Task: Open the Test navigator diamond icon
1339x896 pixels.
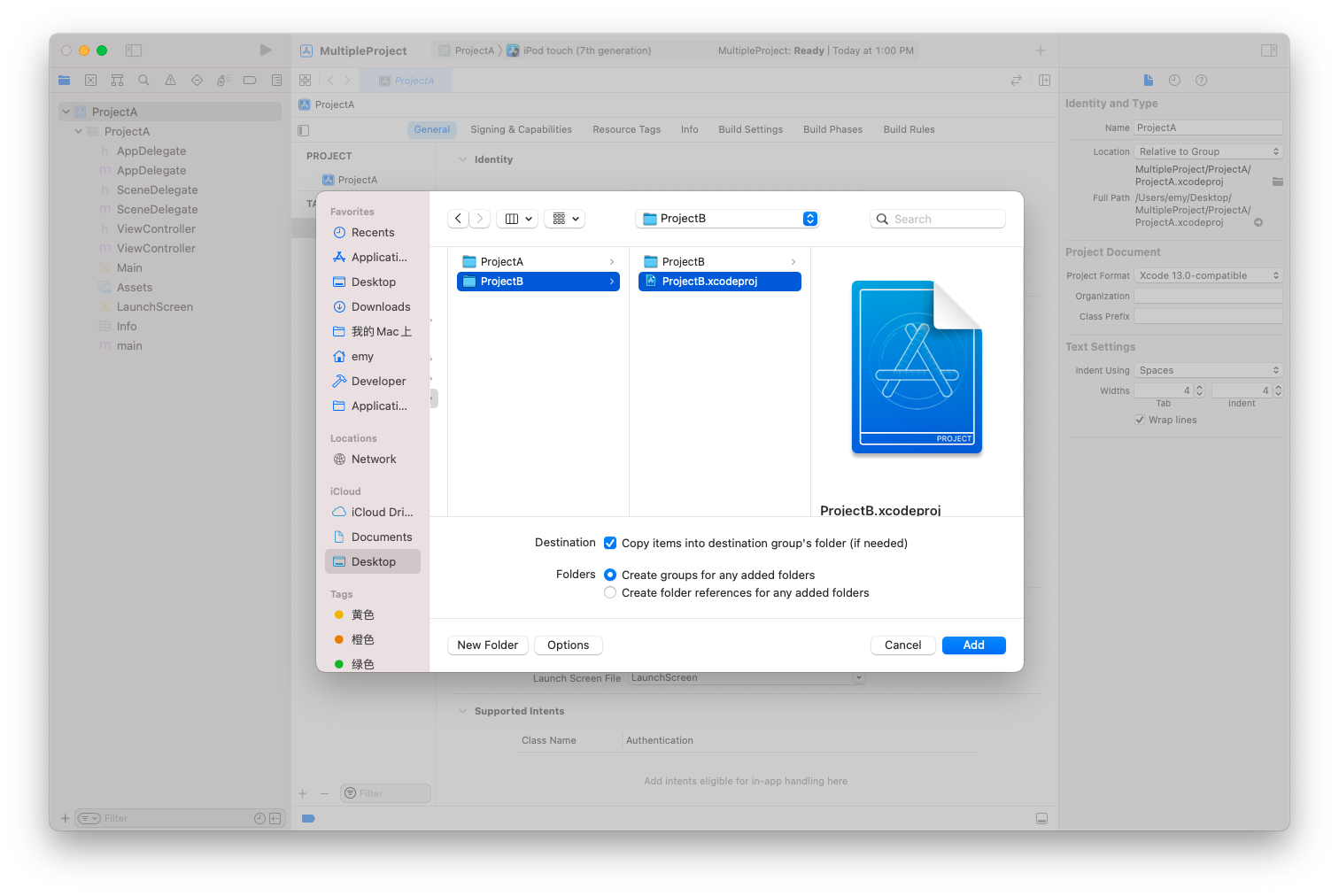Action: [197, 80]
